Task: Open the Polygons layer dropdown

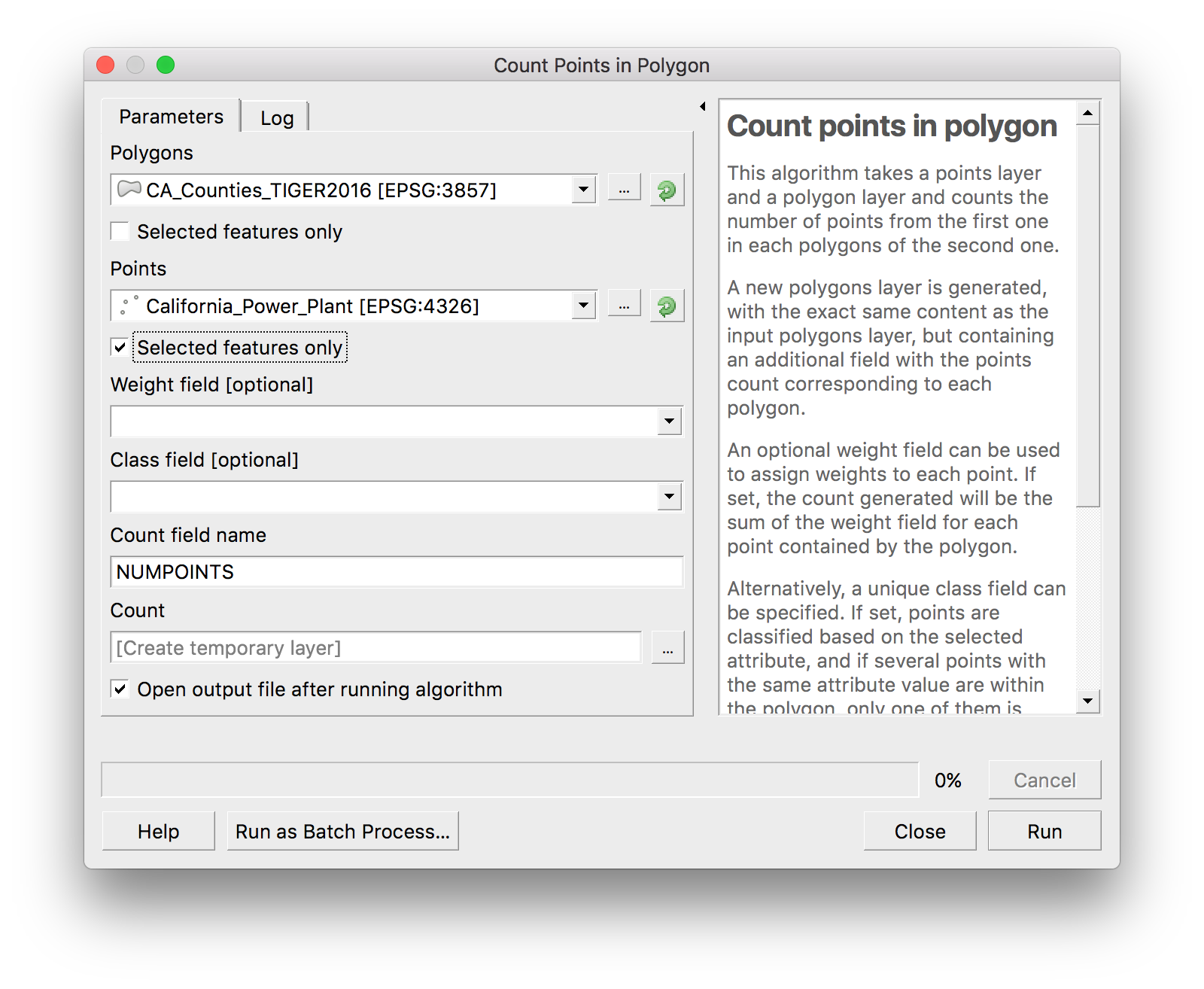Action: click(583, 190)
